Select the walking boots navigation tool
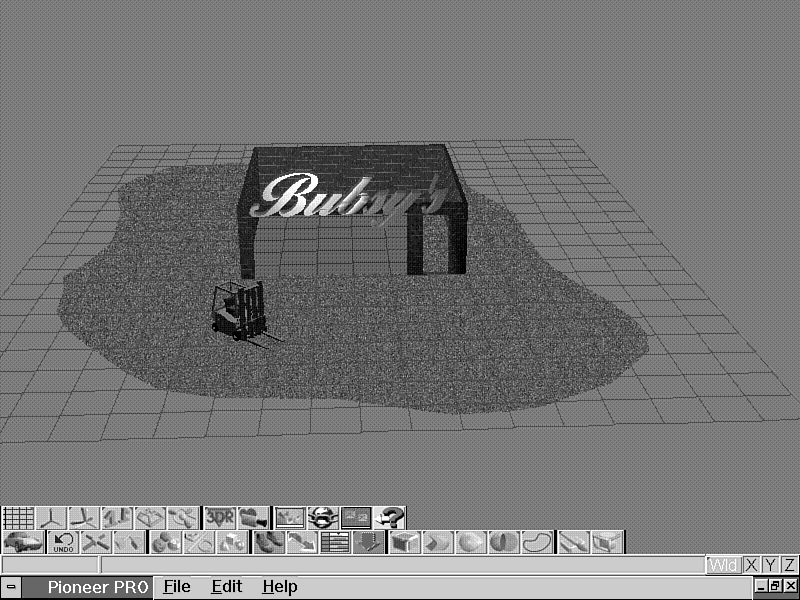This screenshot has height=600, width=800. [x=269, y=543]
